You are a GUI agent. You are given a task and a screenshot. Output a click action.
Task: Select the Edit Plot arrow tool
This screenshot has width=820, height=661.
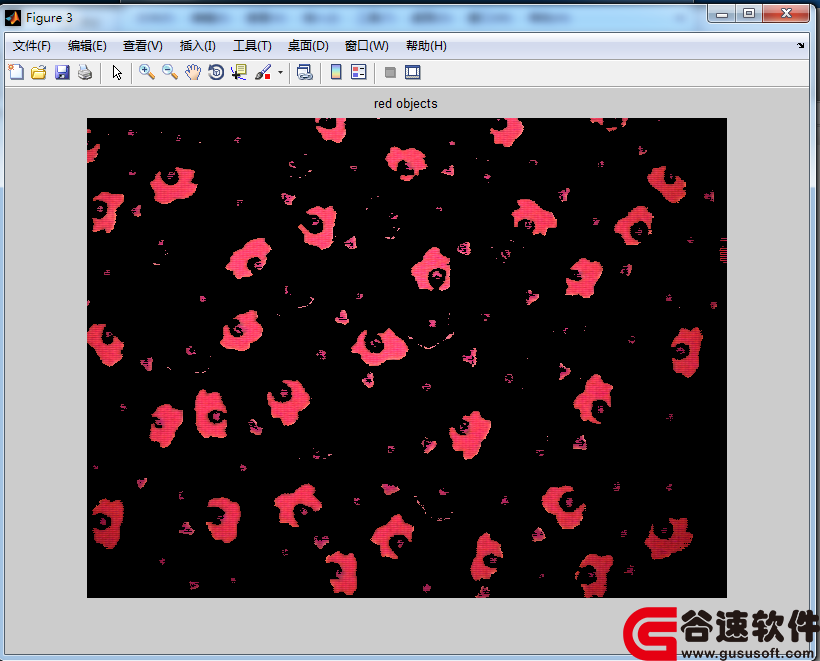pyautogui.click(x=117, y=72)
